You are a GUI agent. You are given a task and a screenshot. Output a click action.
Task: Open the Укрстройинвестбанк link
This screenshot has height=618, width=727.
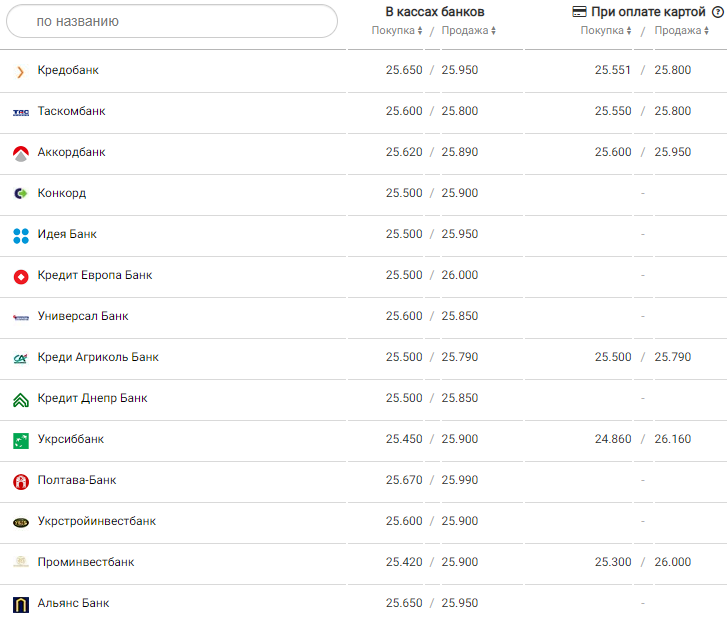pos(96,522)
